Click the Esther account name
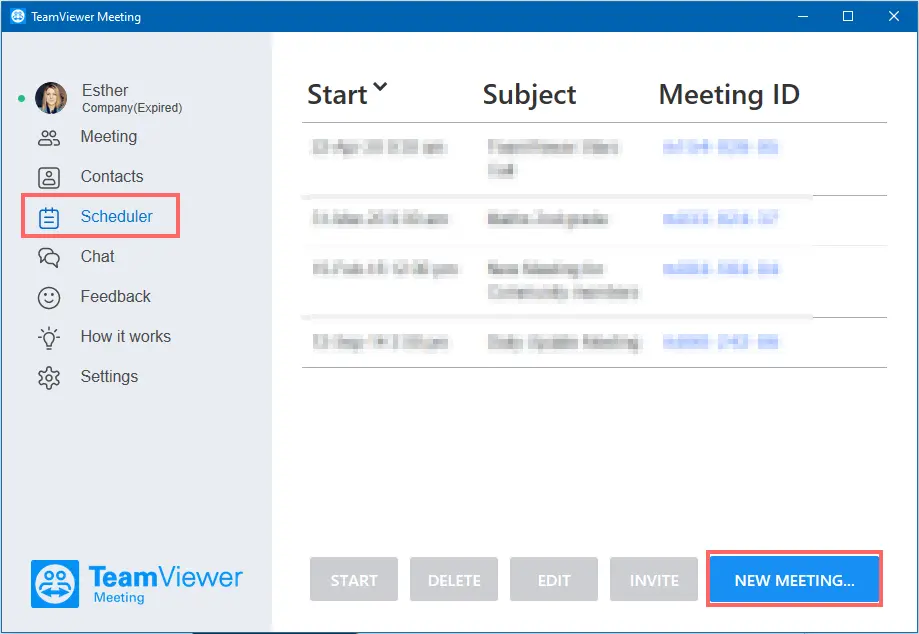 [x=105, y=90]
